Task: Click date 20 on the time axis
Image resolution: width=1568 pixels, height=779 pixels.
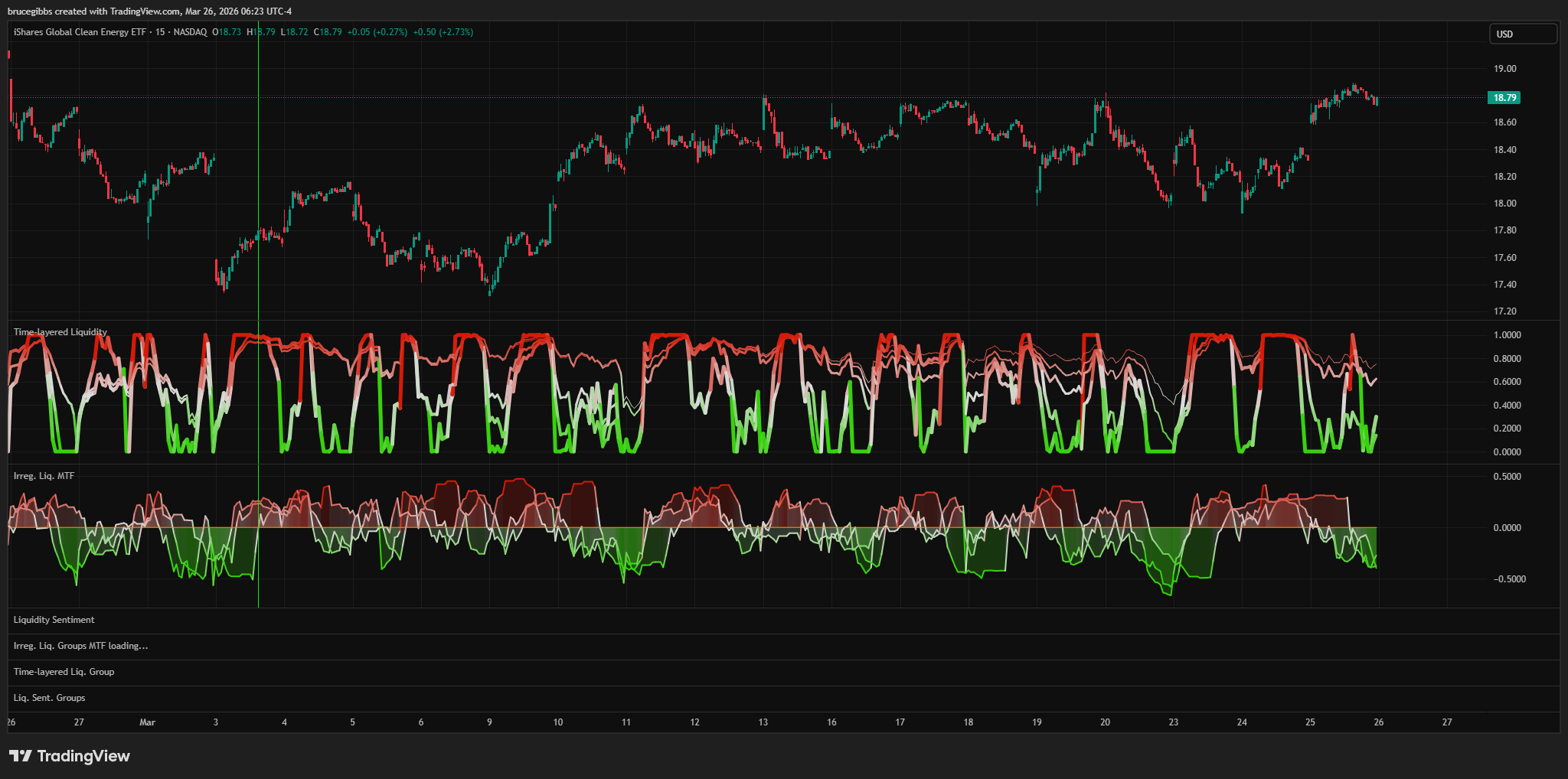Action: point(1105,722)
